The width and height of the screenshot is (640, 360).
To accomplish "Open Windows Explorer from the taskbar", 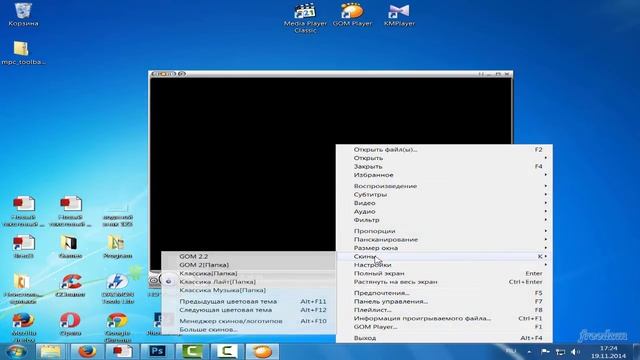I will tap(50, 351).
